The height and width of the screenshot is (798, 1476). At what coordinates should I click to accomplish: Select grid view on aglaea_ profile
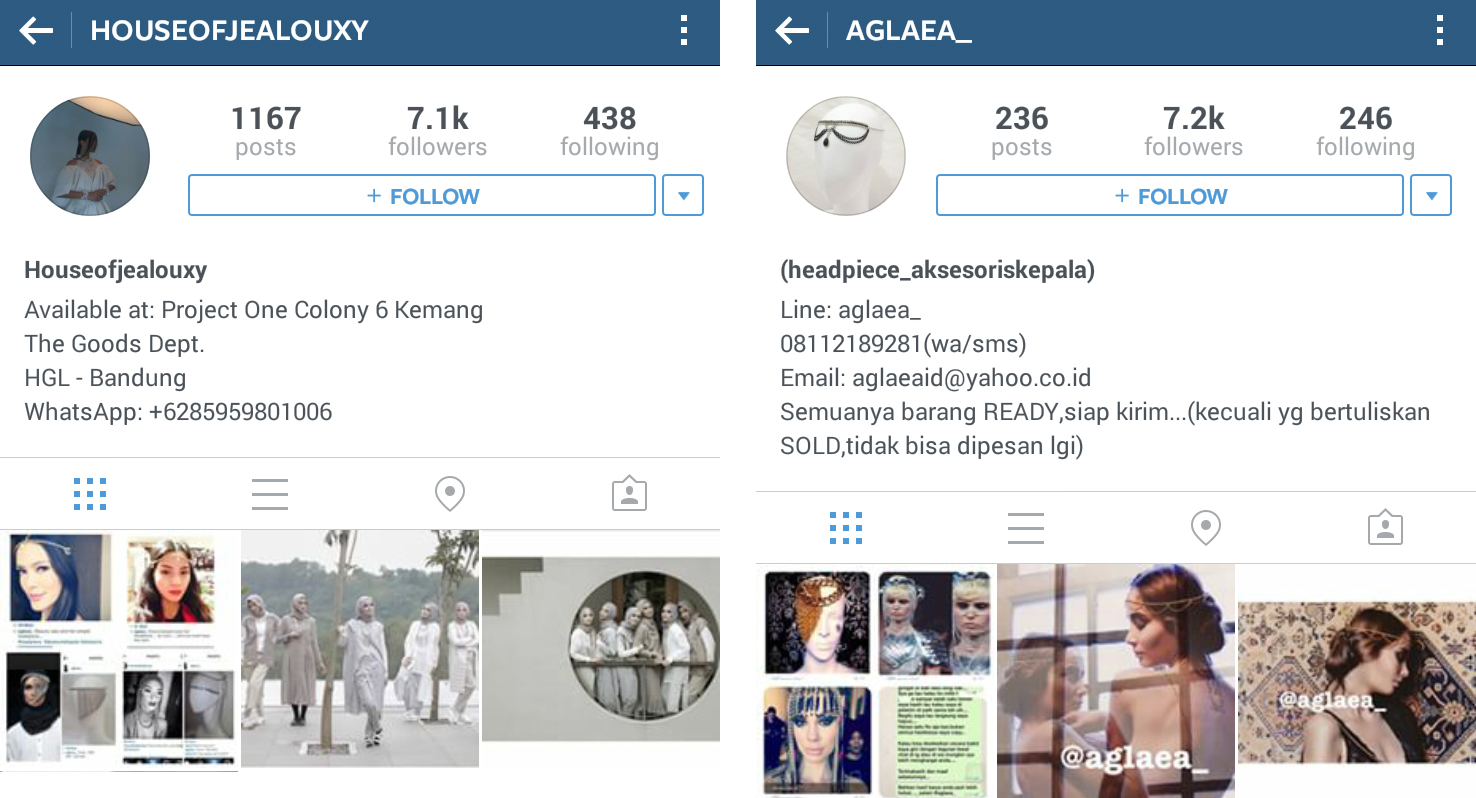coord(846,528)
